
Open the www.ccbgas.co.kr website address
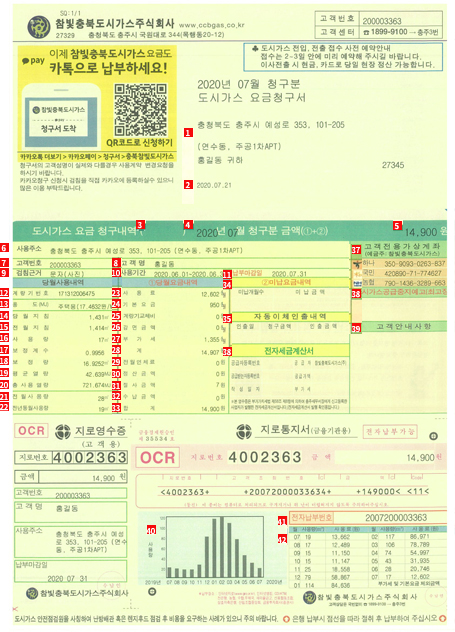[212, 25]
